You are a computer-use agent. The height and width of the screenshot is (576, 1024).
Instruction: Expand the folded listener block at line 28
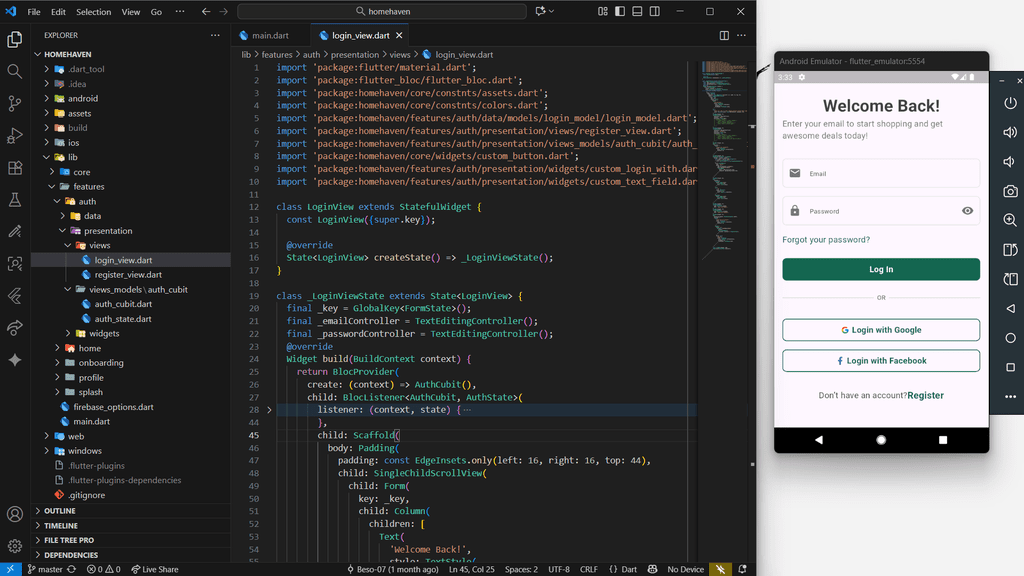269,410
